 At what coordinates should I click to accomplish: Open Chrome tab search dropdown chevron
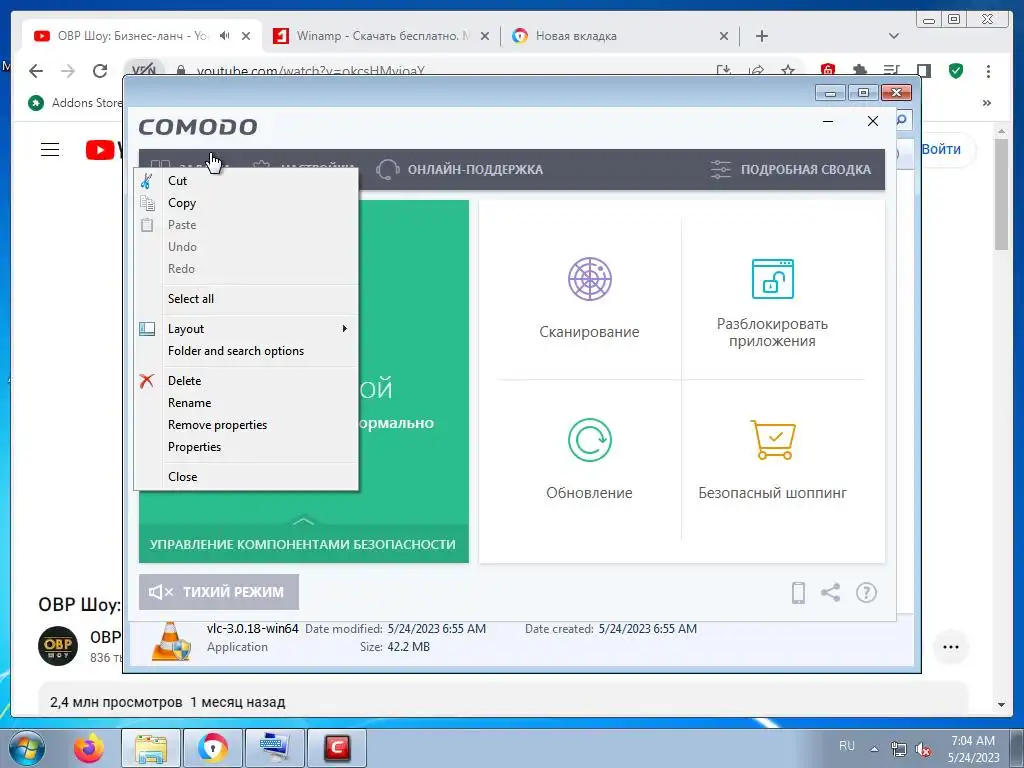pos(894,36)
